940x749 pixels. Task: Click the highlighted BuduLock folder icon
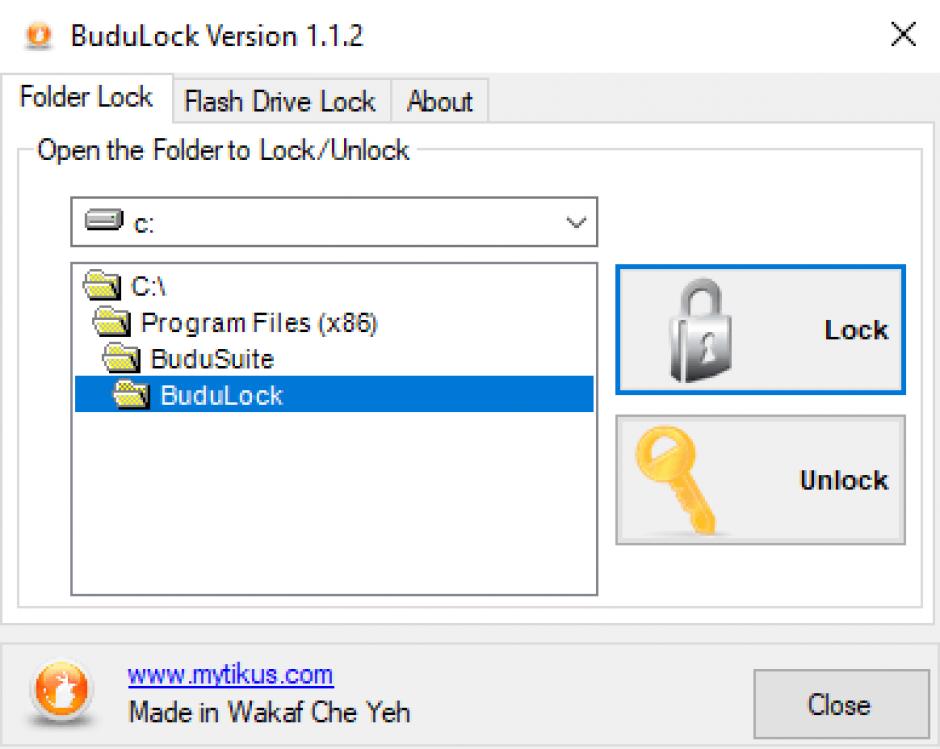click(131, 395)
